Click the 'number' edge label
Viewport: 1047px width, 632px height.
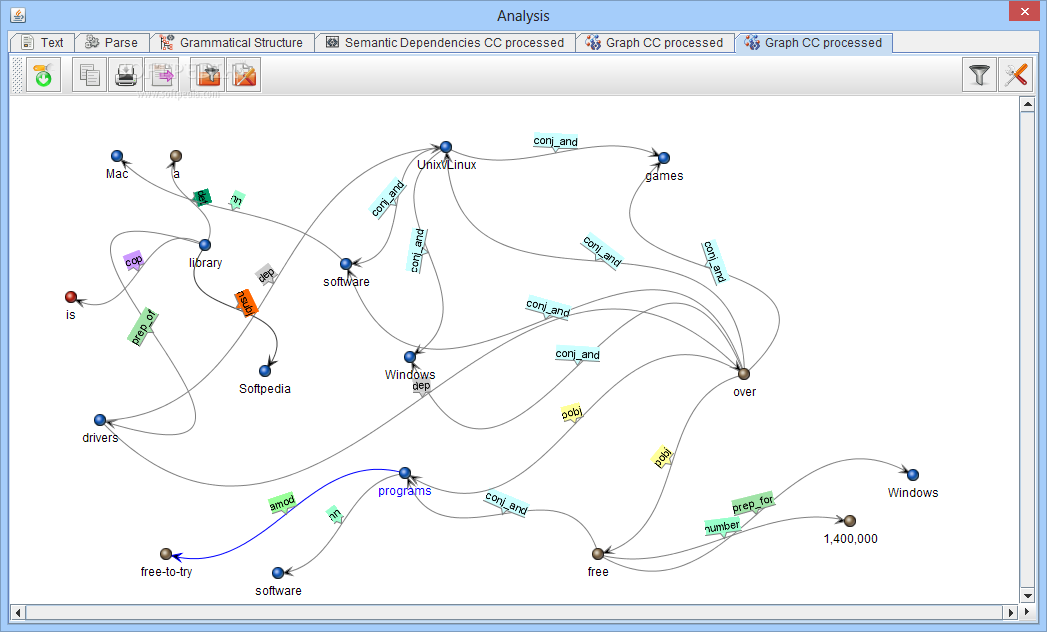722,527
